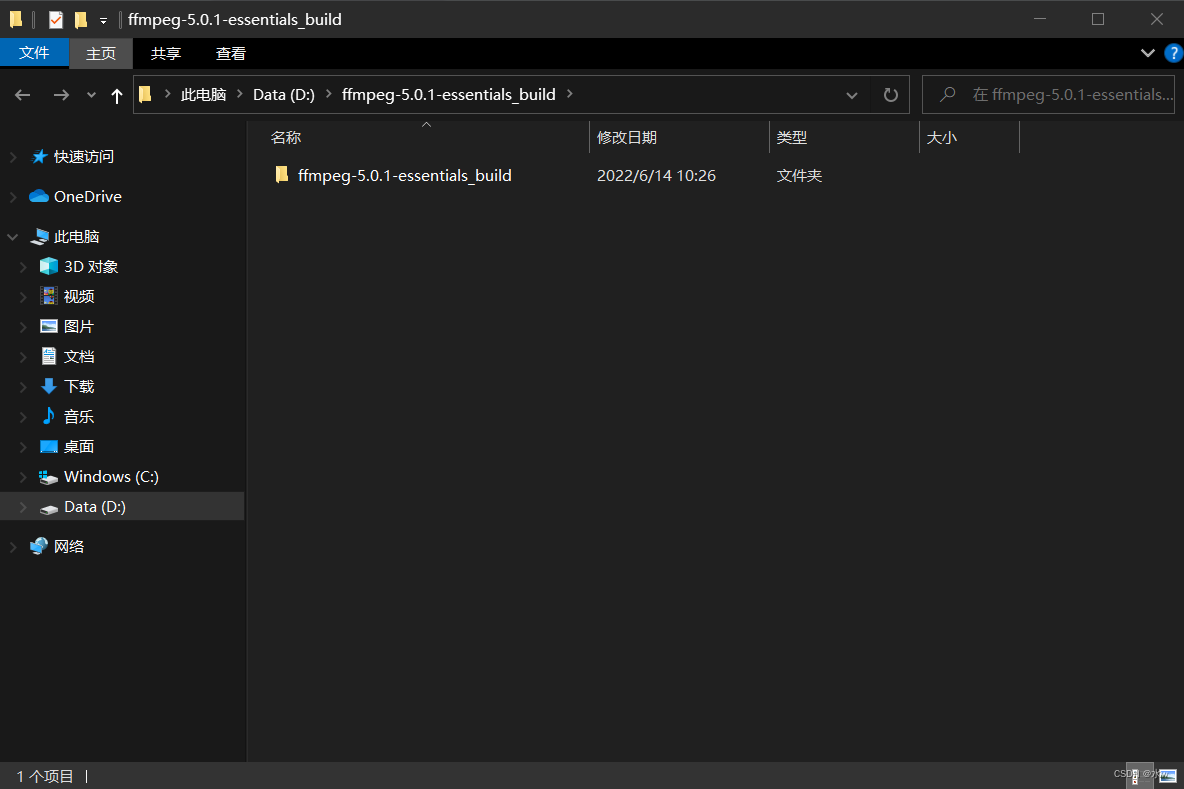
Task: Open the chevron after Data (D:) breadcrumb
Action: pyautogui.click(x=328, y=94)
